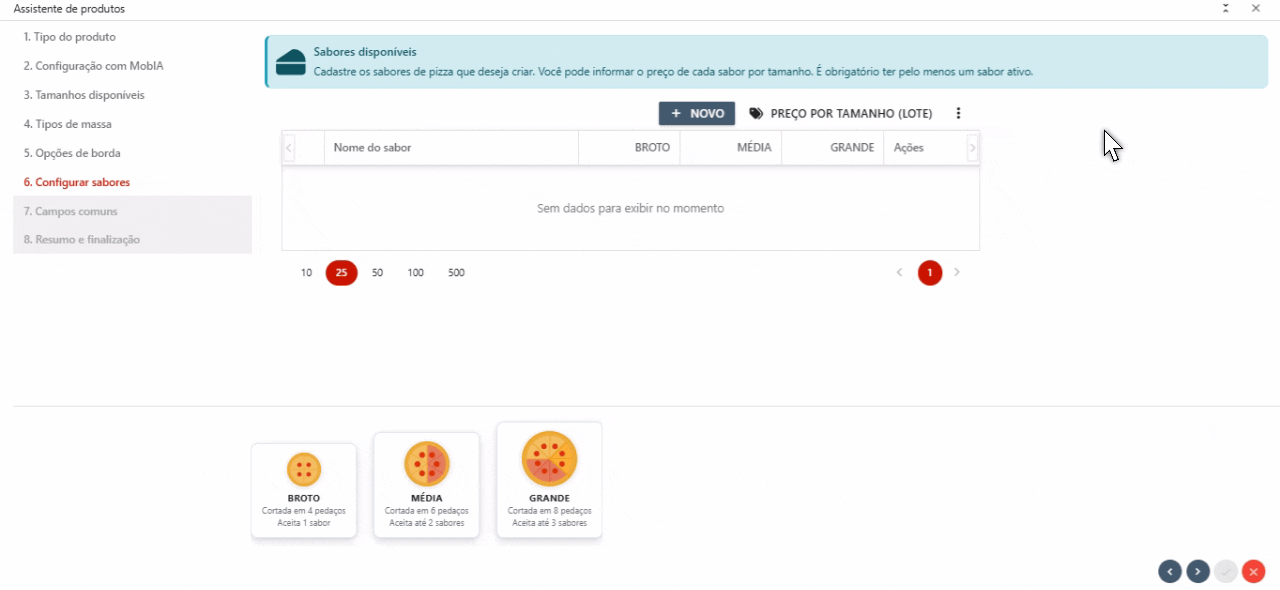Screen dimensions: 1280x590
Task: Open the three-dot more options menu
Action: pyautogui.click(x=958, y=114)
